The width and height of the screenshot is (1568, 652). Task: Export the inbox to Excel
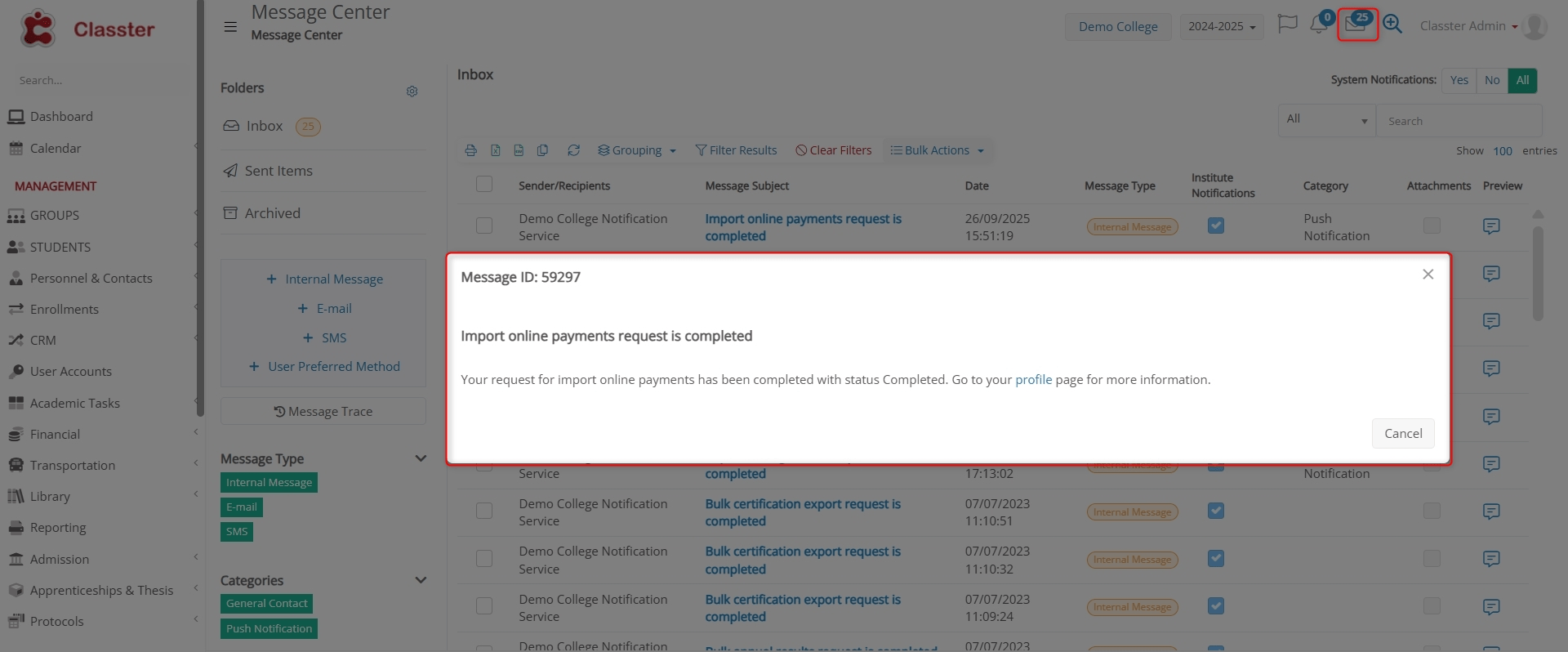pos(495,150)
